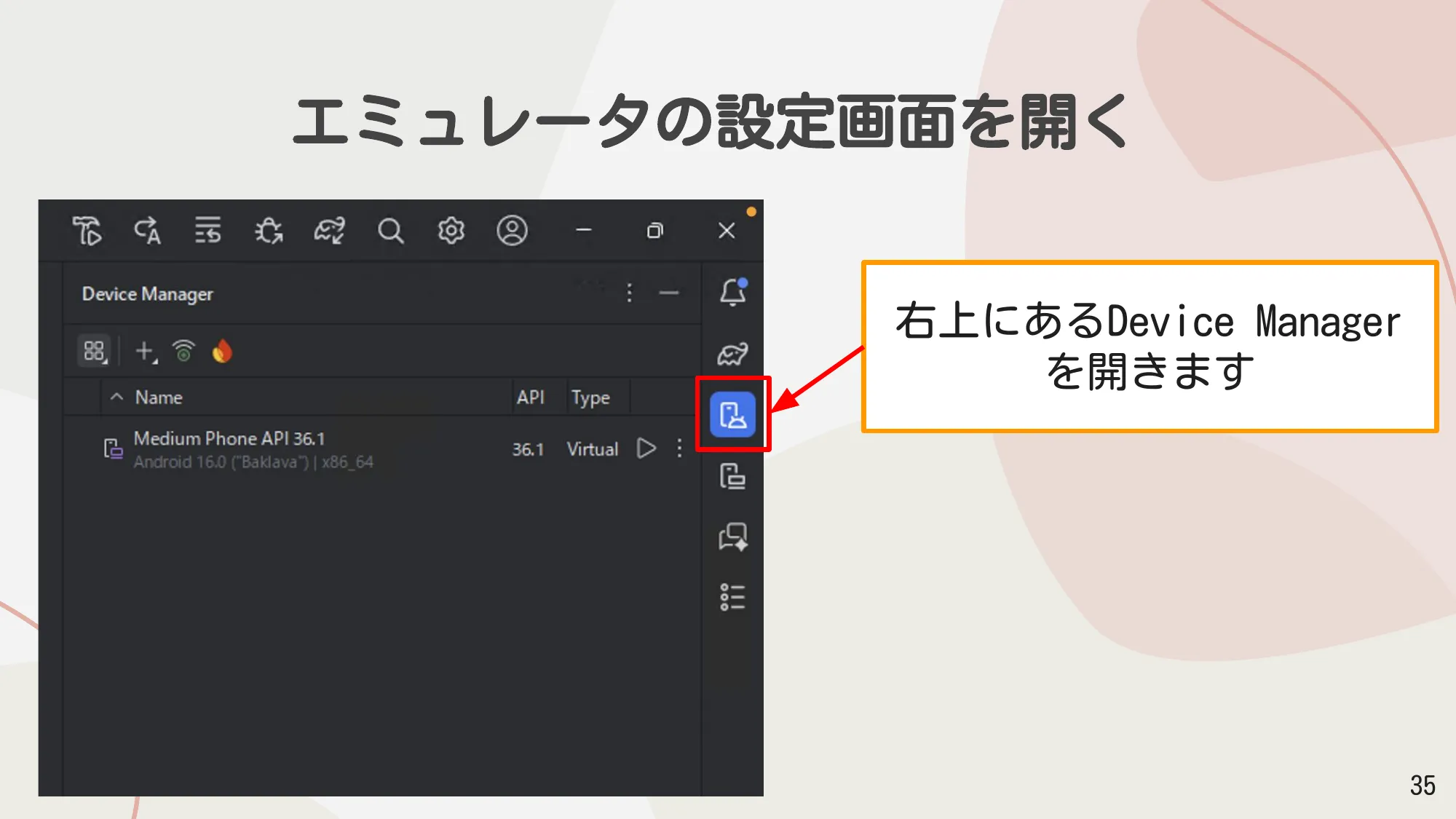The image size is (1456, 819).
Task: Toggle the Gradle elephant tool window
Action: 734,353
